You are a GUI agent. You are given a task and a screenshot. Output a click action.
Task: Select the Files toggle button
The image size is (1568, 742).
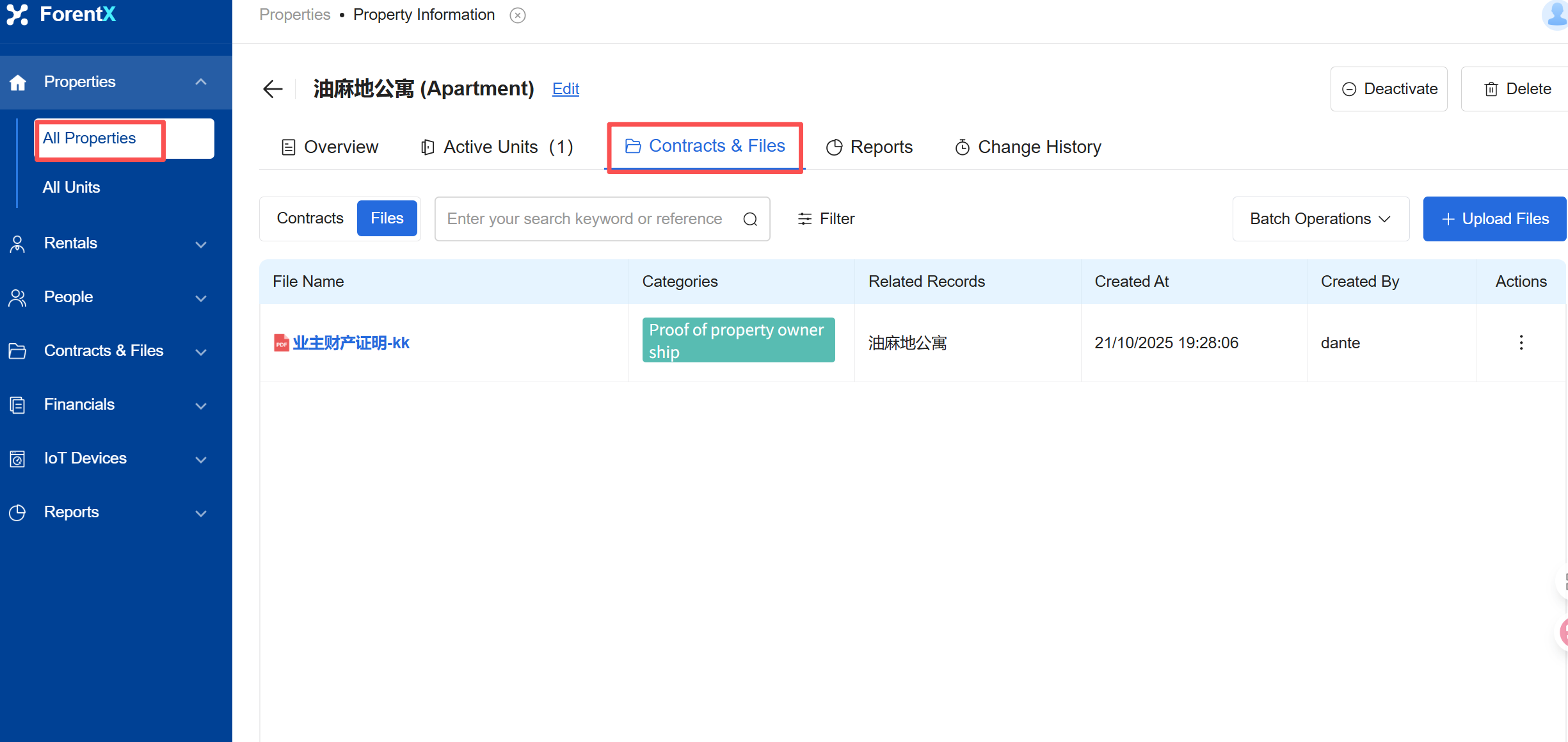tap(387, 218)
